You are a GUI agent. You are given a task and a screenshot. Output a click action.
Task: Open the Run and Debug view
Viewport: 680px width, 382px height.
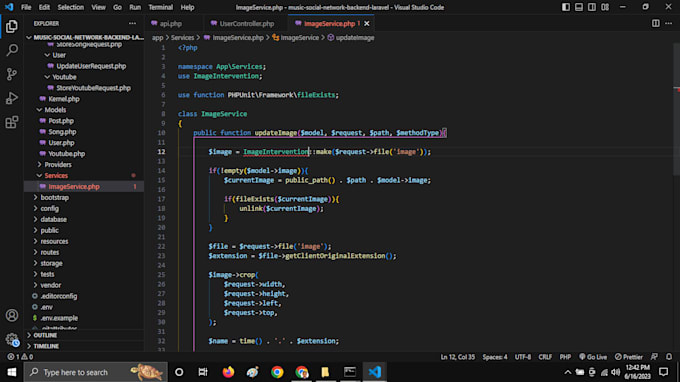click(12, 98)
